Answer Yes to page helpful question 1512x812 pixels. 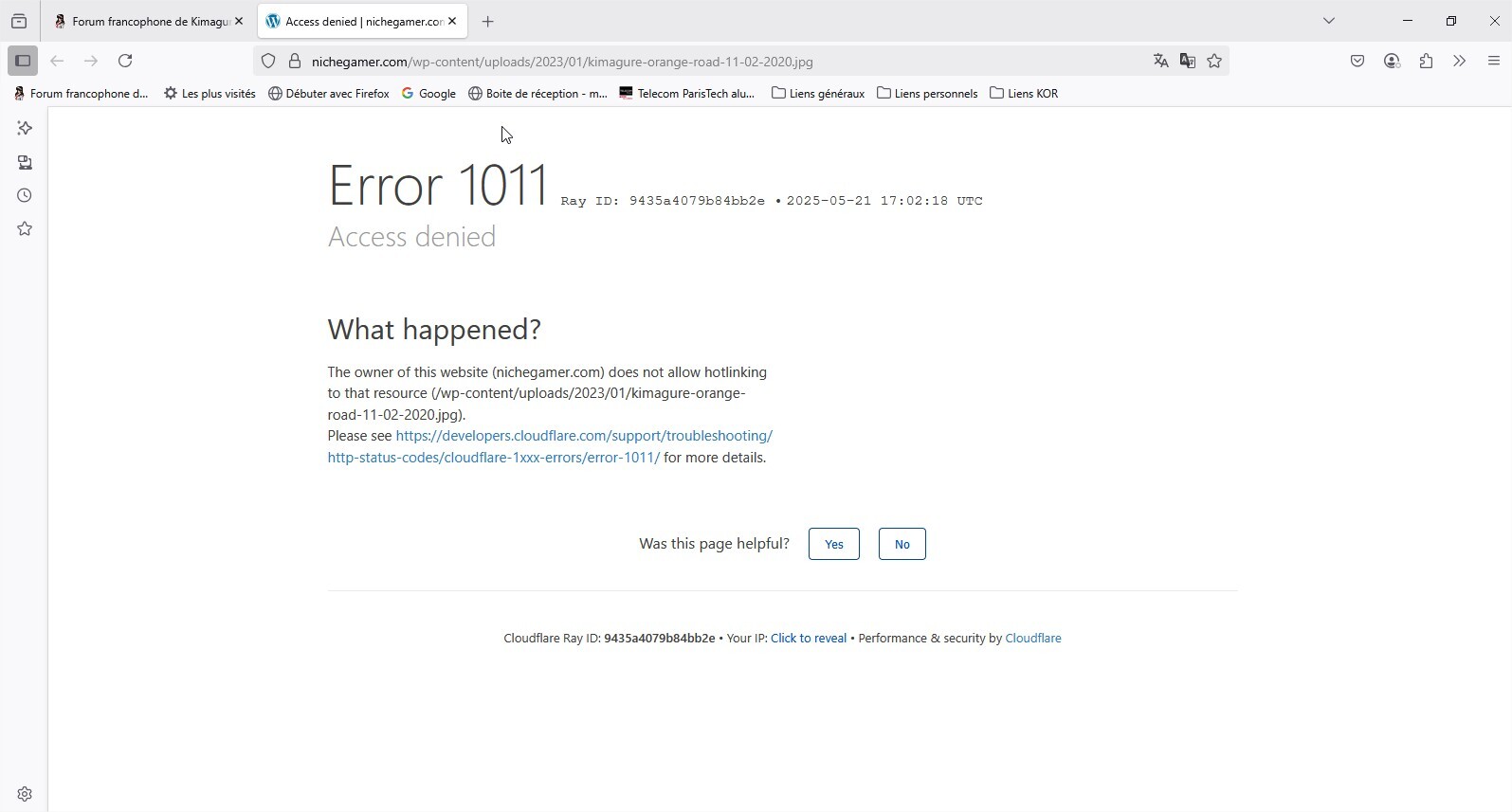pyautogui.click(x=833, y=544)
